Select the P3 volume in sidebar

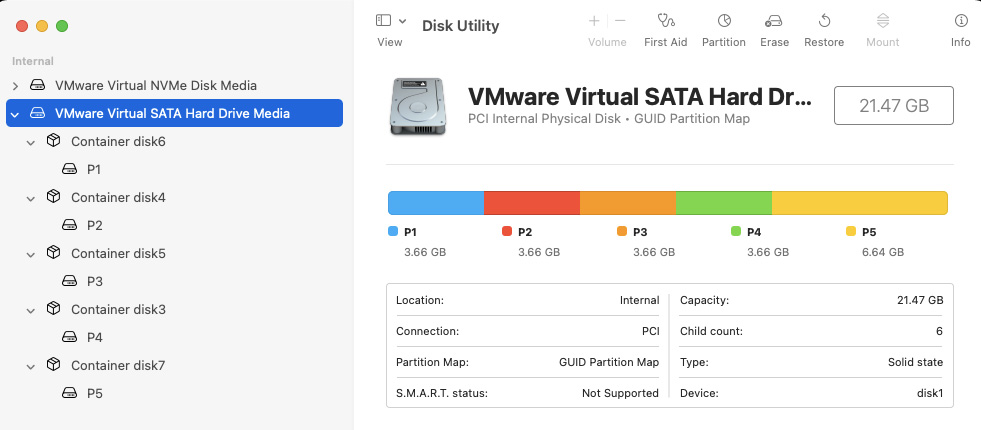point(95,281)
